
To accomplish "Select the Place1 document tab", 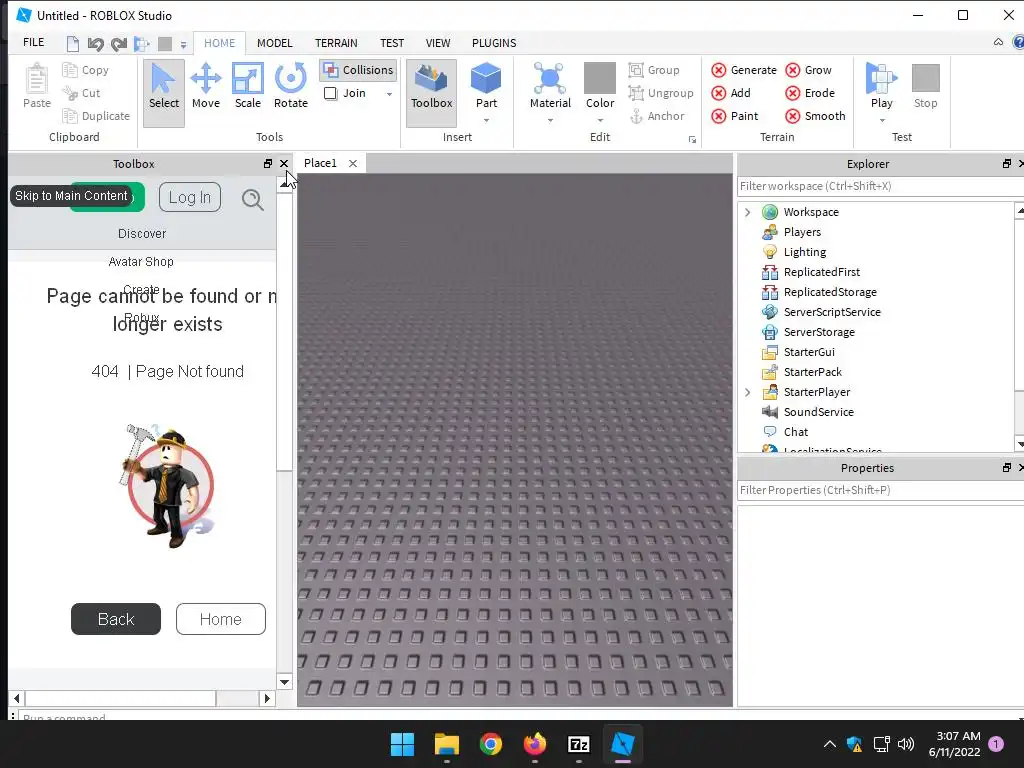I will (320, 163).
